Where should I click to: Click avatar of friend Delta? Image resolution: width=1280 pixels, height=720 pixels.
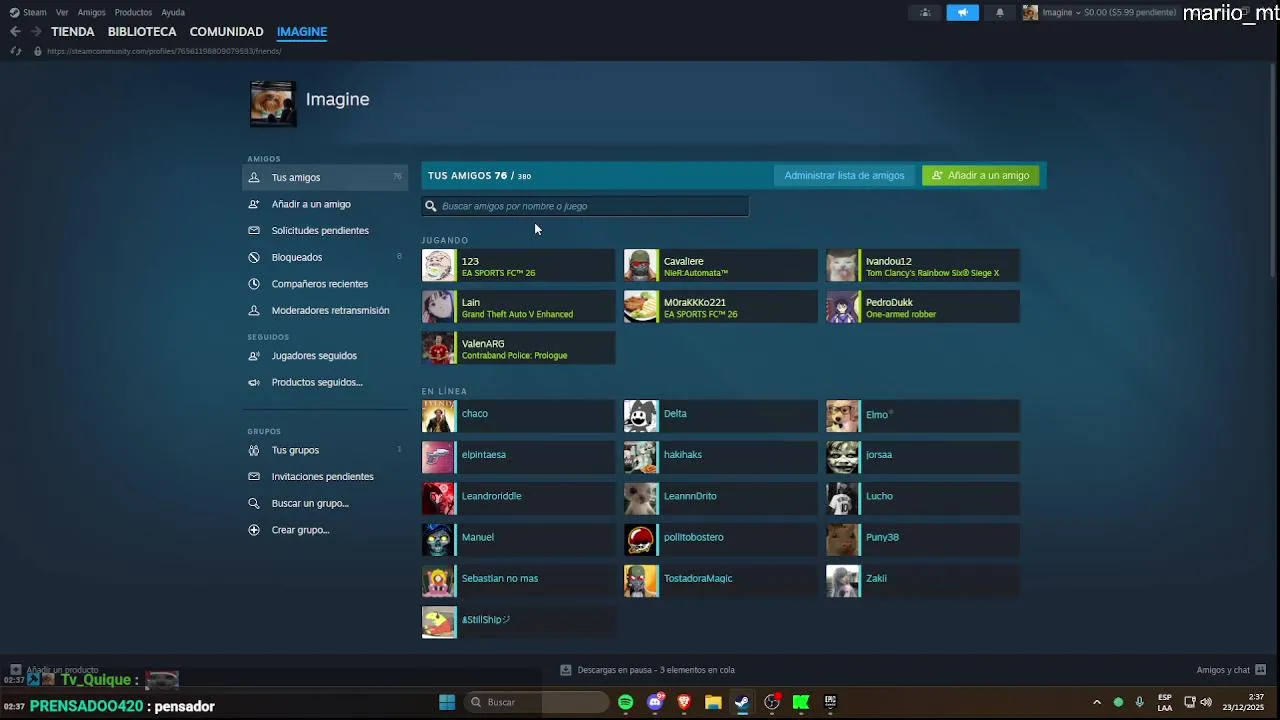tap(641, 416)
